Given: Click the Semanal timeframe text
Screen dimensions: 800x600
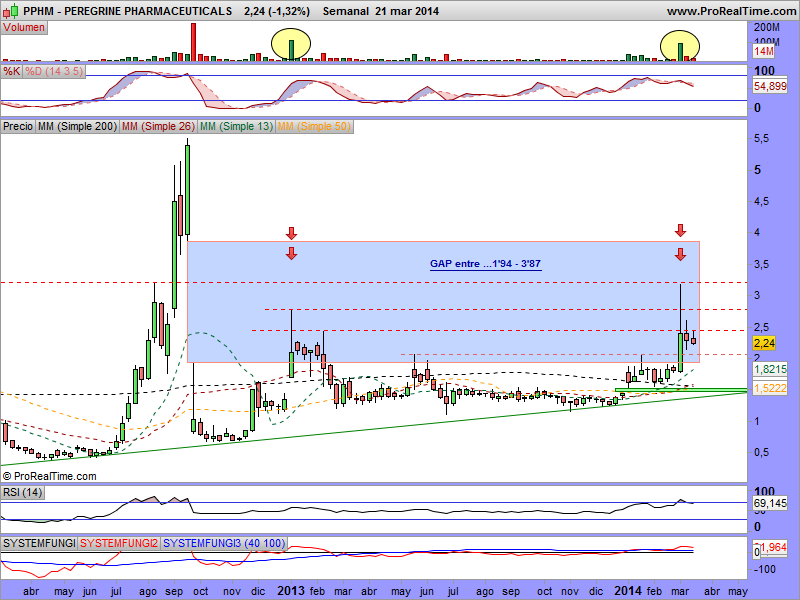Looking at the screenshot, I should coord(345,11).
